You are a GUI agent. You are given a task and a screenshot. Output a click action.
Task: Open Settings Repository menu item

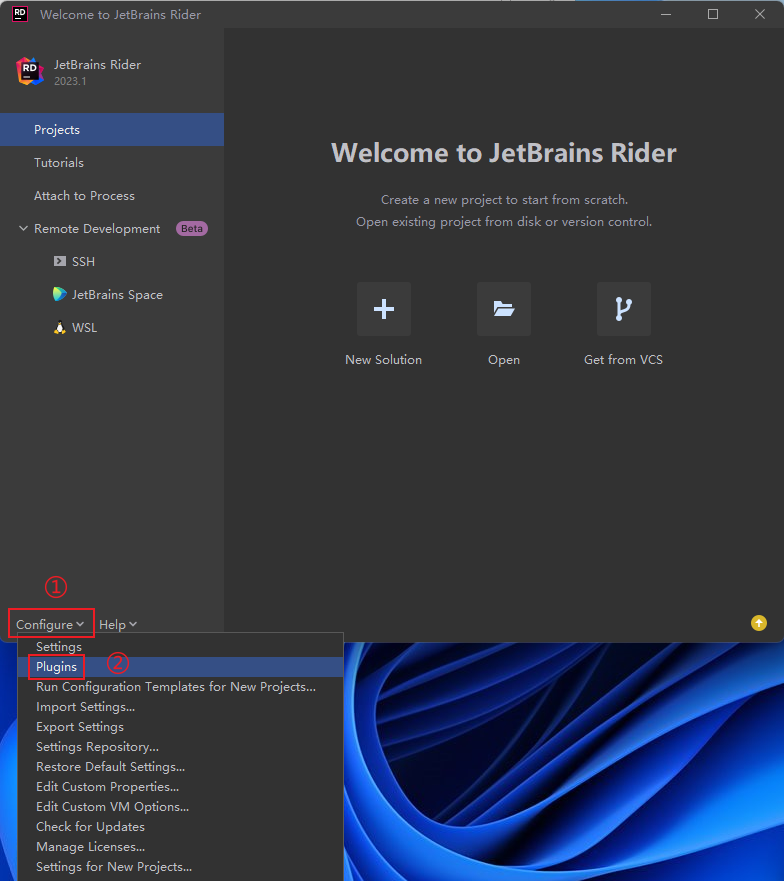180,747
